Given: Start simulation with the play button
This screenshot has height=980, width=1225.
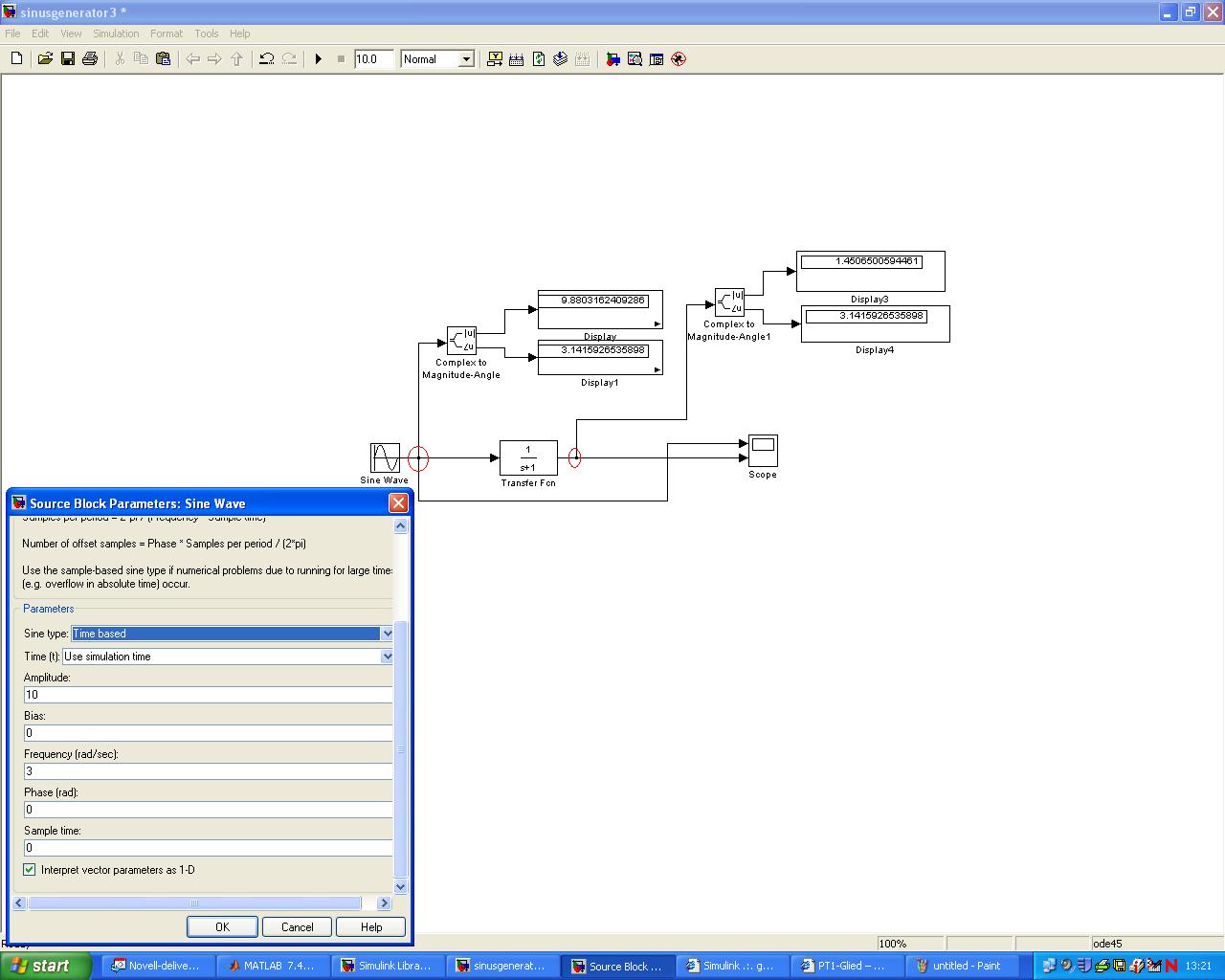Looking at the screenshot, I should 319,59.
